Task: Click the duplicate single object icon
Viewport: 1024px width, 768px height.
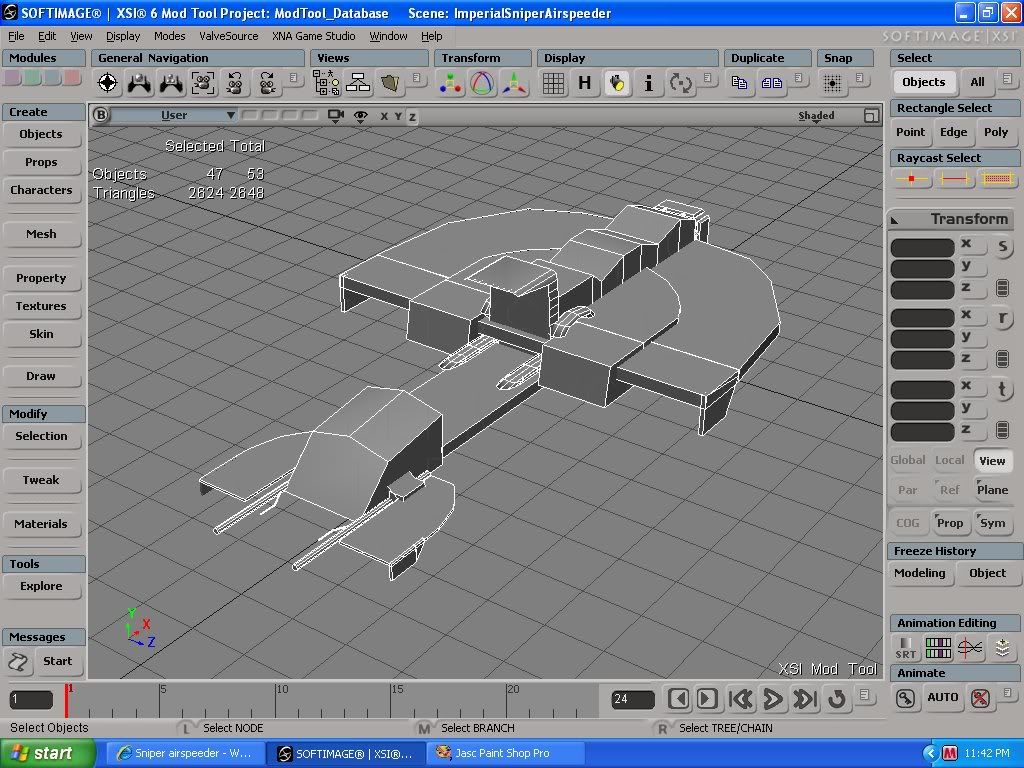Action: [739, 83]
